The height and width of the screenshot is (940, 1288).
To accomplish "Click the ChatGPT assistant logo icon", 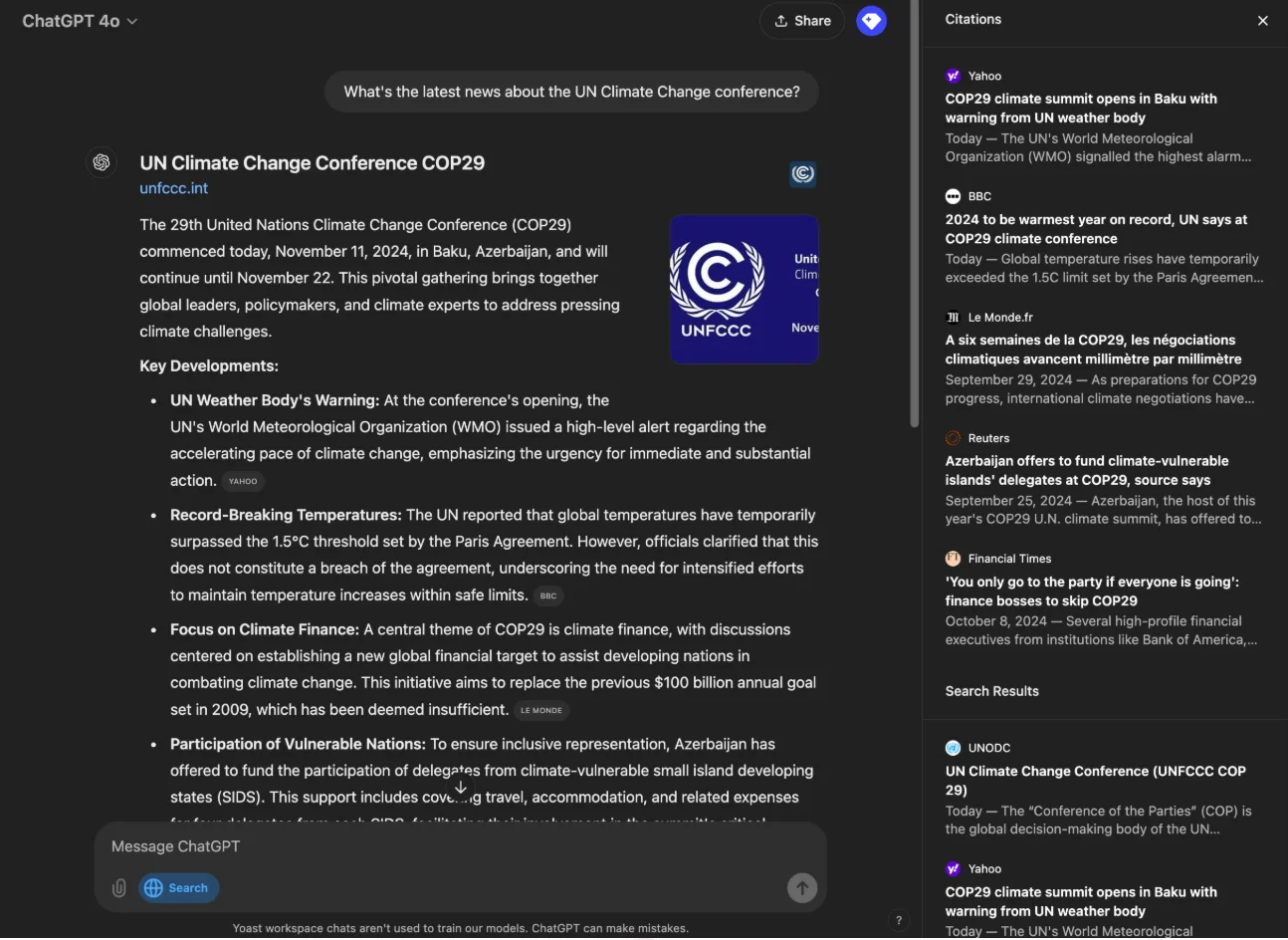I will [x=102, y=162].
